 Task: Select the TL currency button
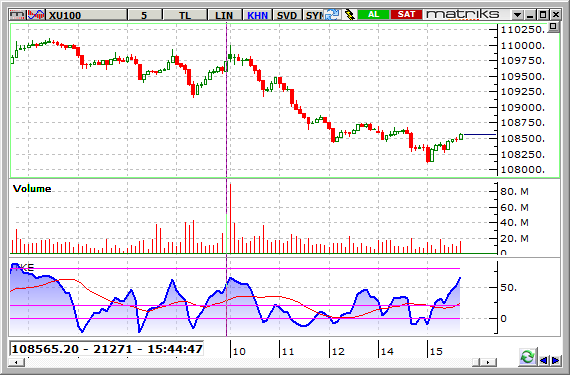pos(185,15)
